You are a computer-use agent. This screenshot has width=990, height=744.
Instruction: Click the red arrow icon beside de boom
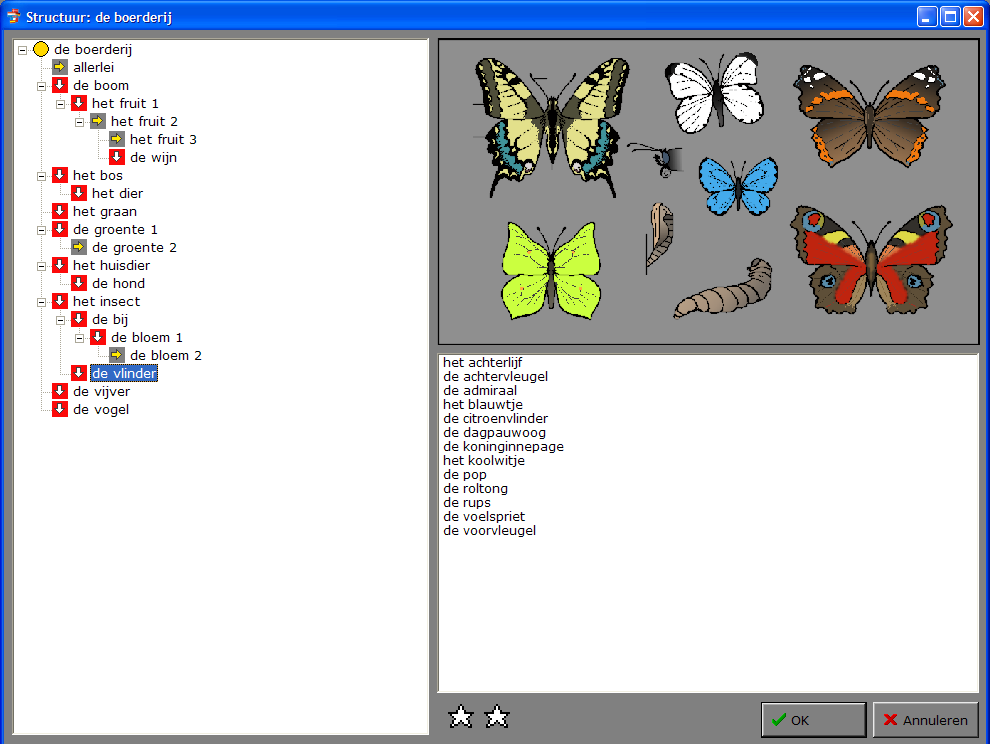[60, 85]
